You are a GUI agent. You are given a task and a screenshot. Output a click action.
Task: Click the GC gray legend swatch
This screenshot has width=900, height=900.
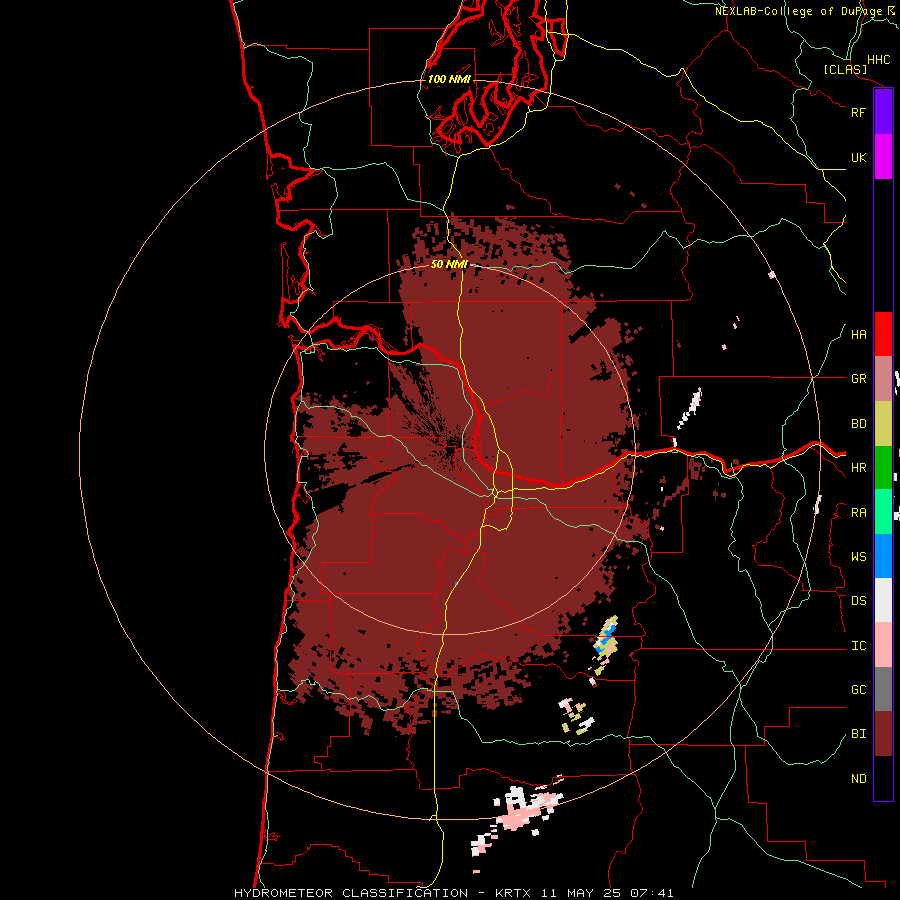point(883,689)
